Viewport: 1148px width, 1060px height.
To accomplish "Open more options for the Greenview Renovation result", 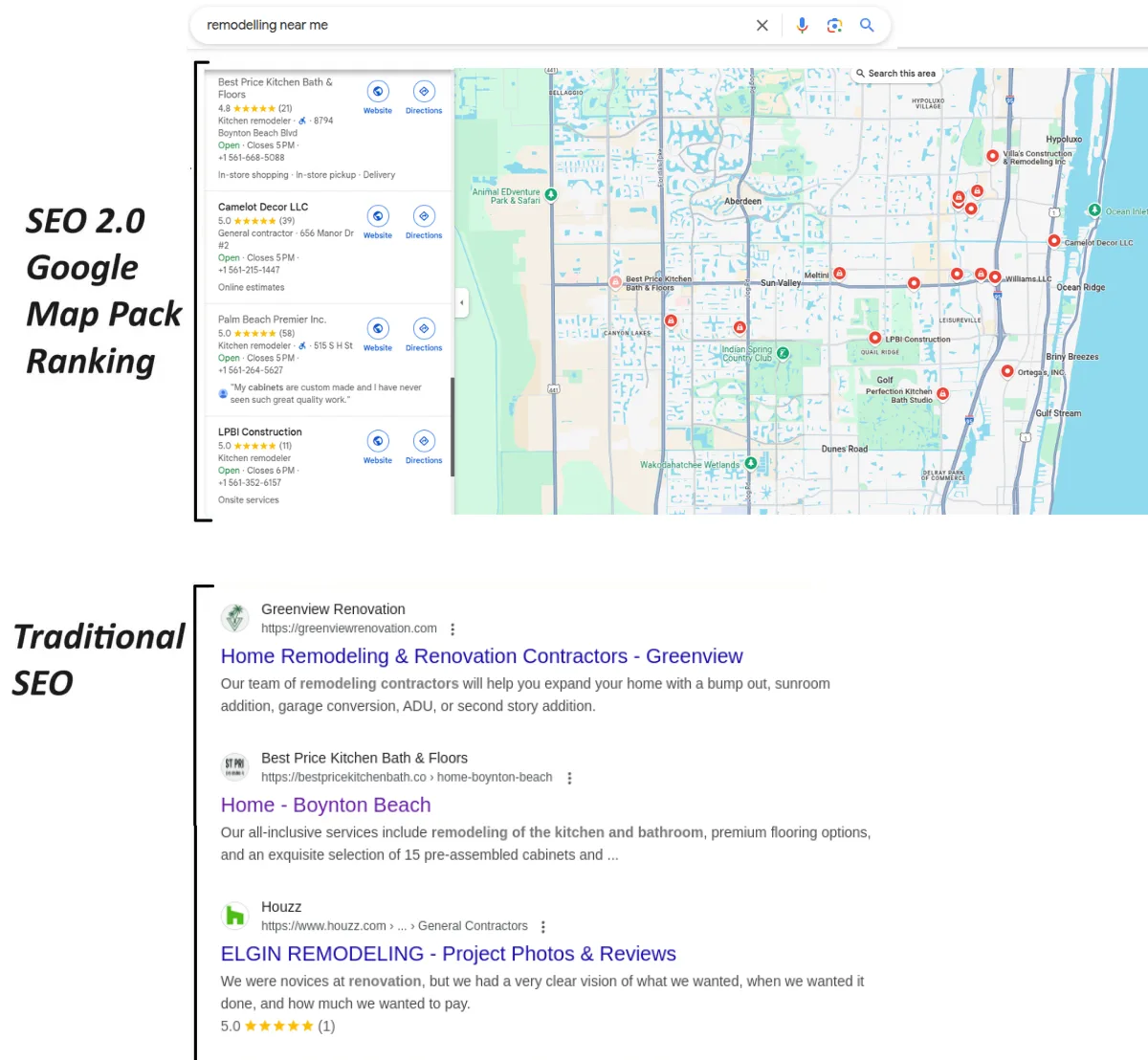I will pos(453,629).
